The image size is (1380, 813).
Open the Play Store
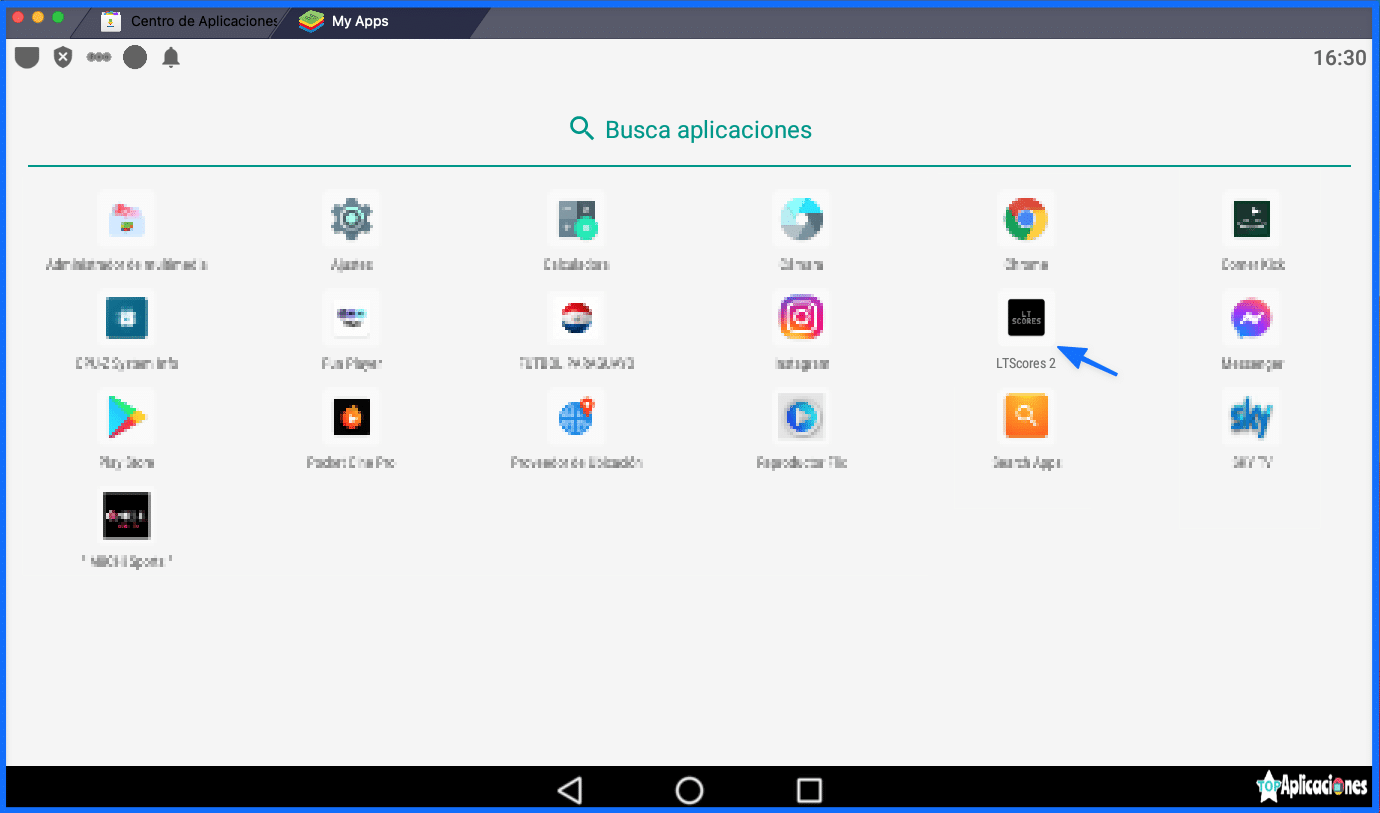126,416
